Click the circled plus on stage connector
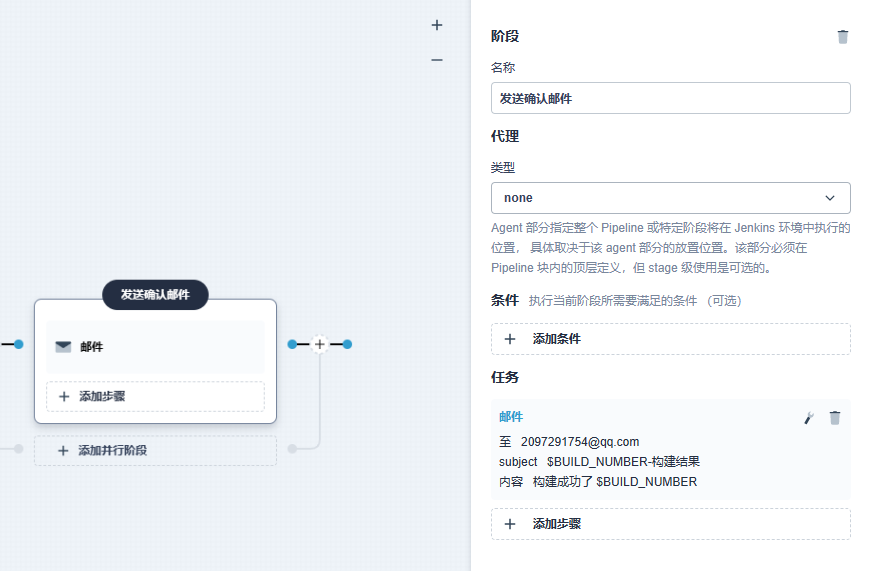 click(320, 344)
